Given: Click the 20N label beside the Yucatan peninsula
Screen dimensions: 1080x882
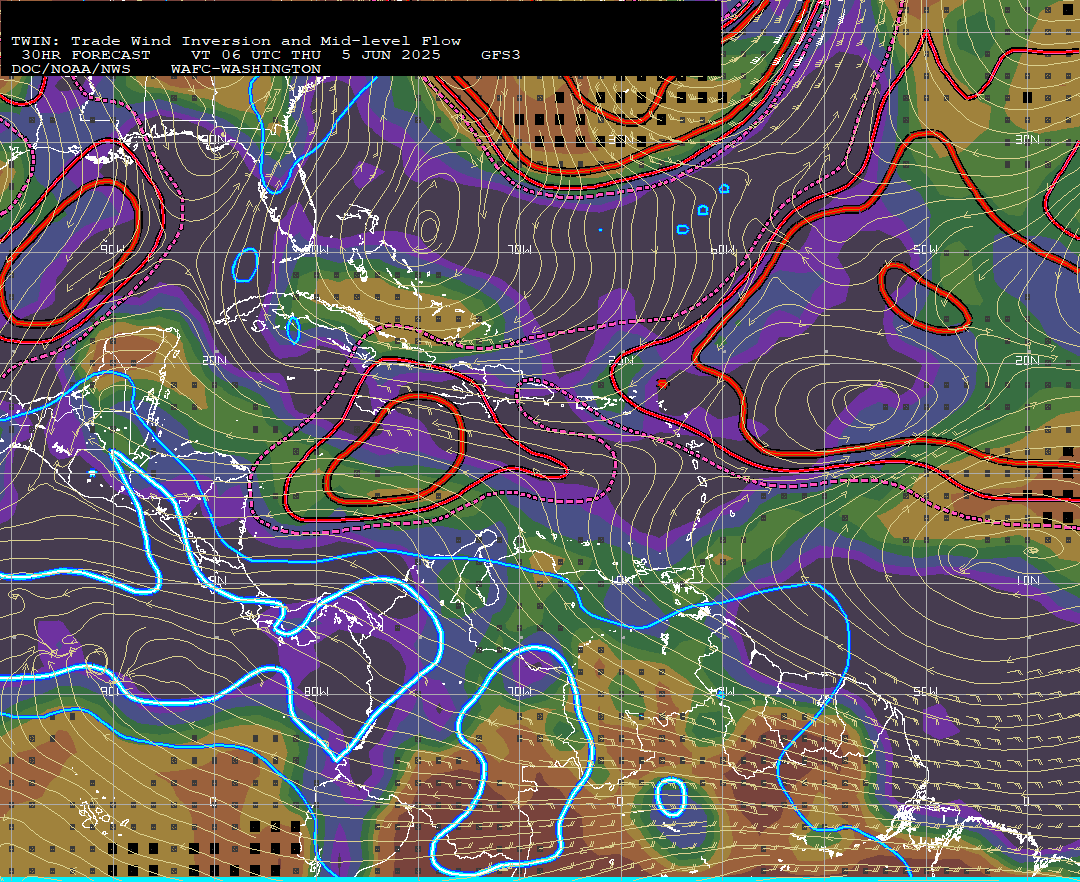Looking at the screenshot, I should click(214, 360).
